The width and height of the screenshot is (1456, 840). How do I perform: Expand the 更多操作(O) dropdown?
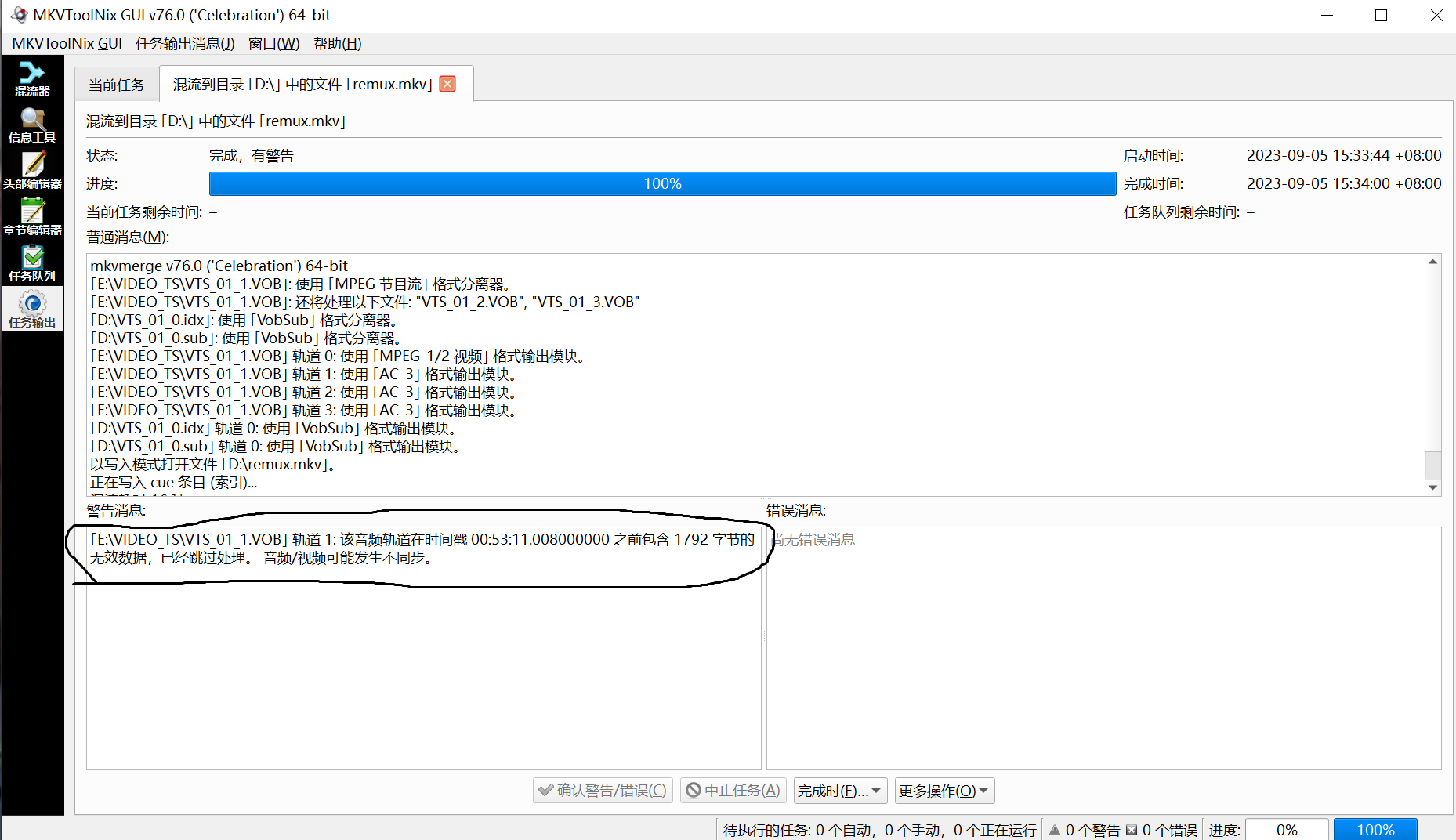tap(944, 790)
